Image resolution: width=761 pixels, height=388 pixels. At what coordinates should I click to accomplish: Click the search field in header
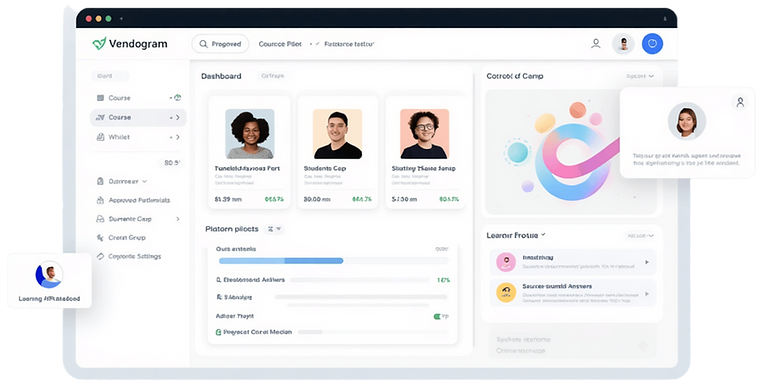point(220,44)
